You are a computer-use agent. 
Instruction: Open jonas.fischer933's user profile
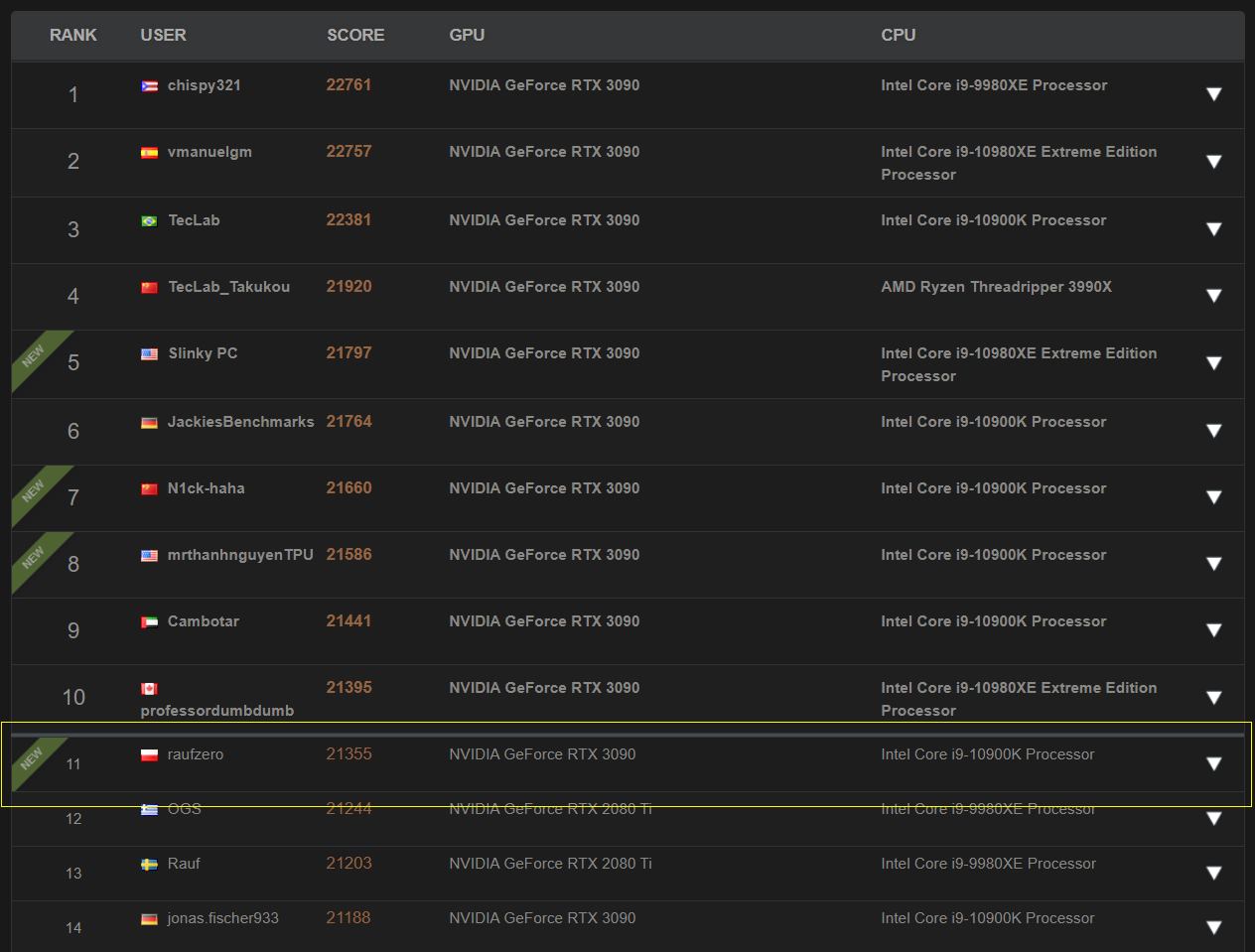[223, 918]
